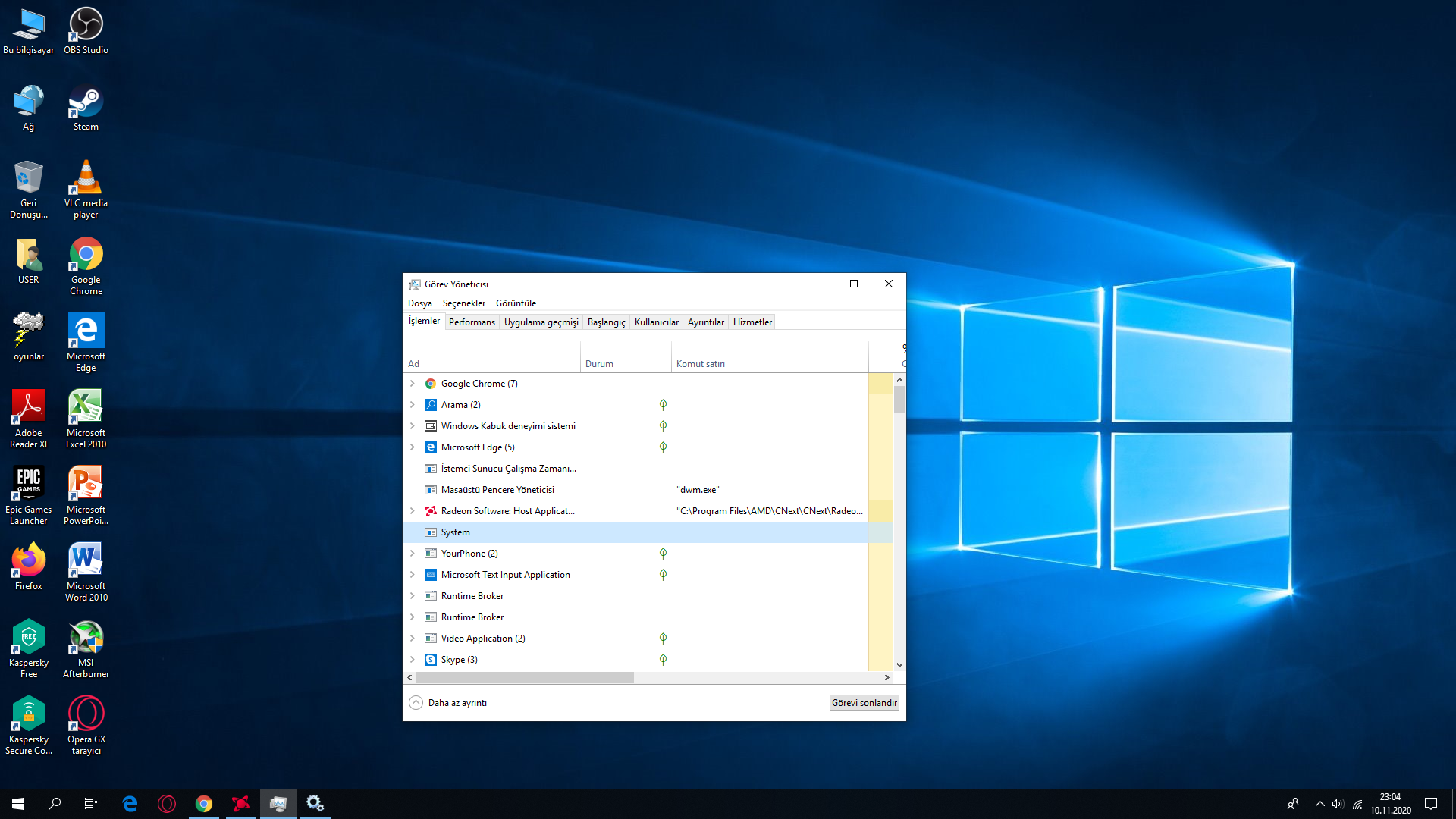Click the Microsoft Edge process icon

click(430, 447)
